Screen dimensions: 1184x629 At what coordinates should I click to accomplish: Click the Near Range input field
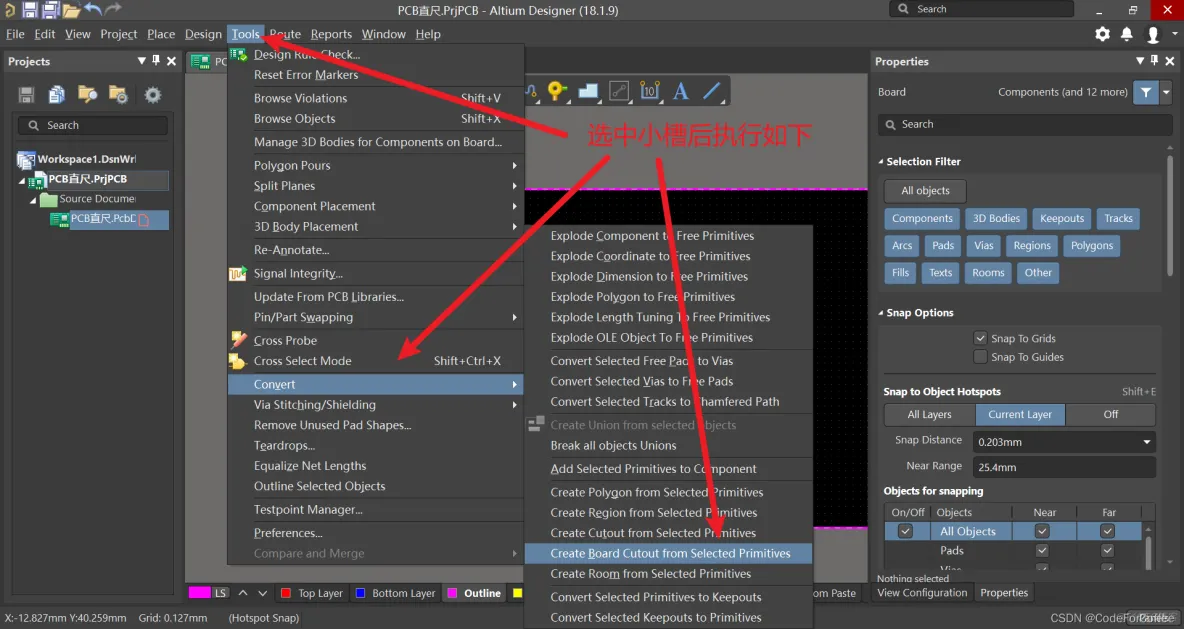[1064, 467]
